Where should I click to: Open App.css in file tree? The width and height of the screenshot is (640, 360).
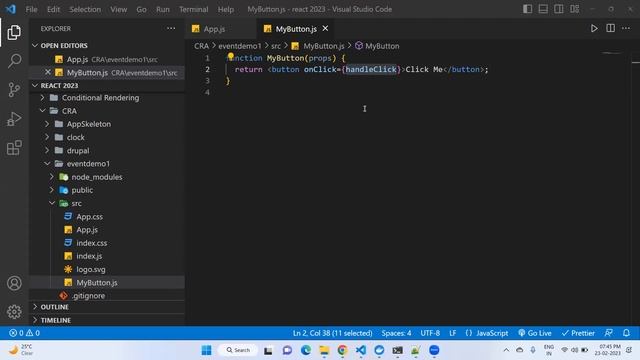tap(106, 216)
